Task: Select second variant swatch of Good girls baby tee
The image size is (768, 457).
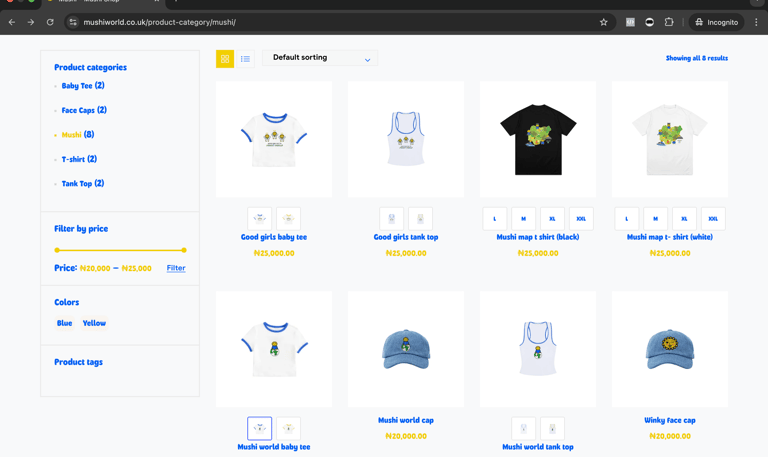Action: pyautogui.click(x=288, y=218)
